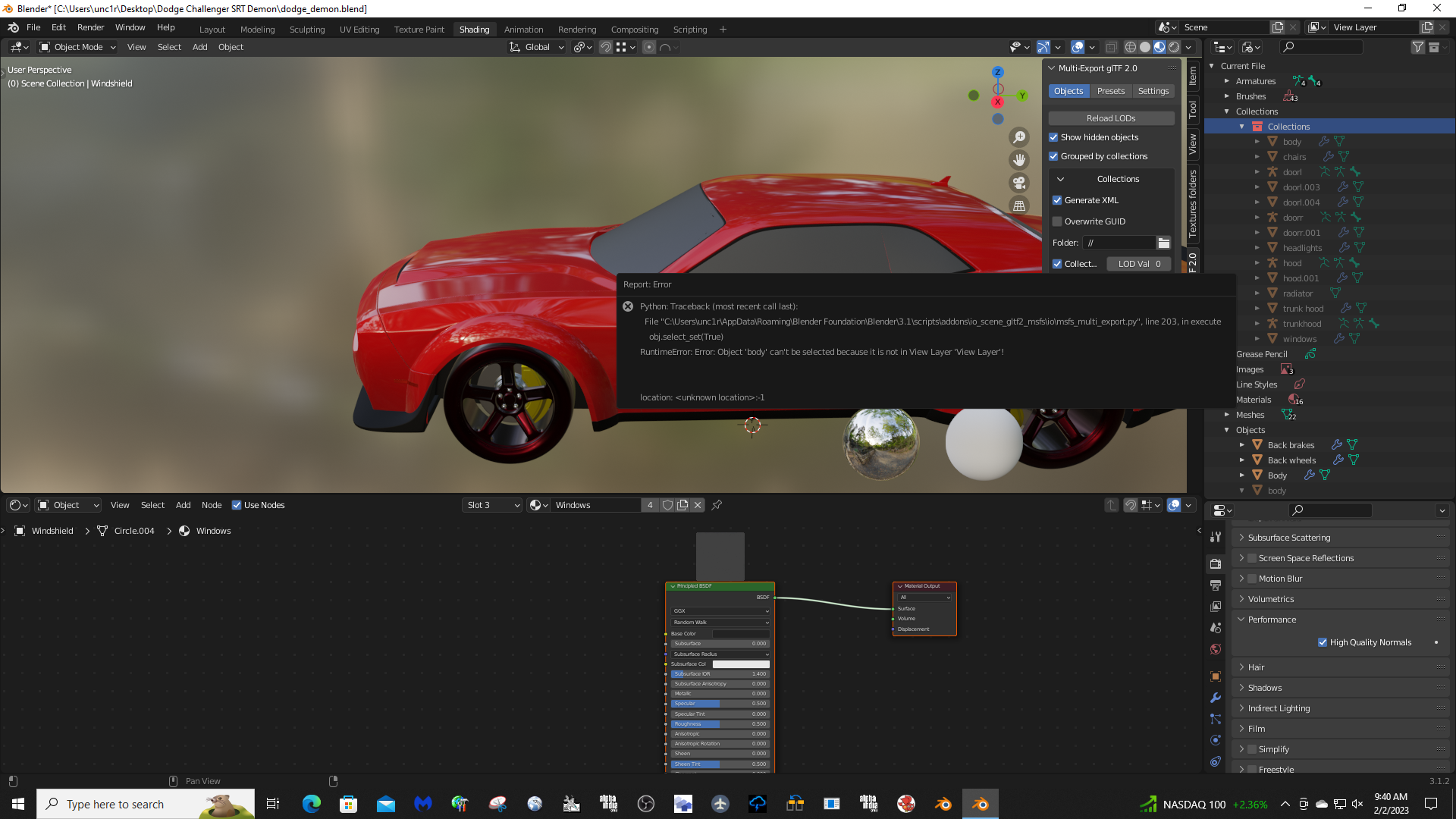
Task: Open the Slot 3 material slot dropdown
Action: [492, 505]
